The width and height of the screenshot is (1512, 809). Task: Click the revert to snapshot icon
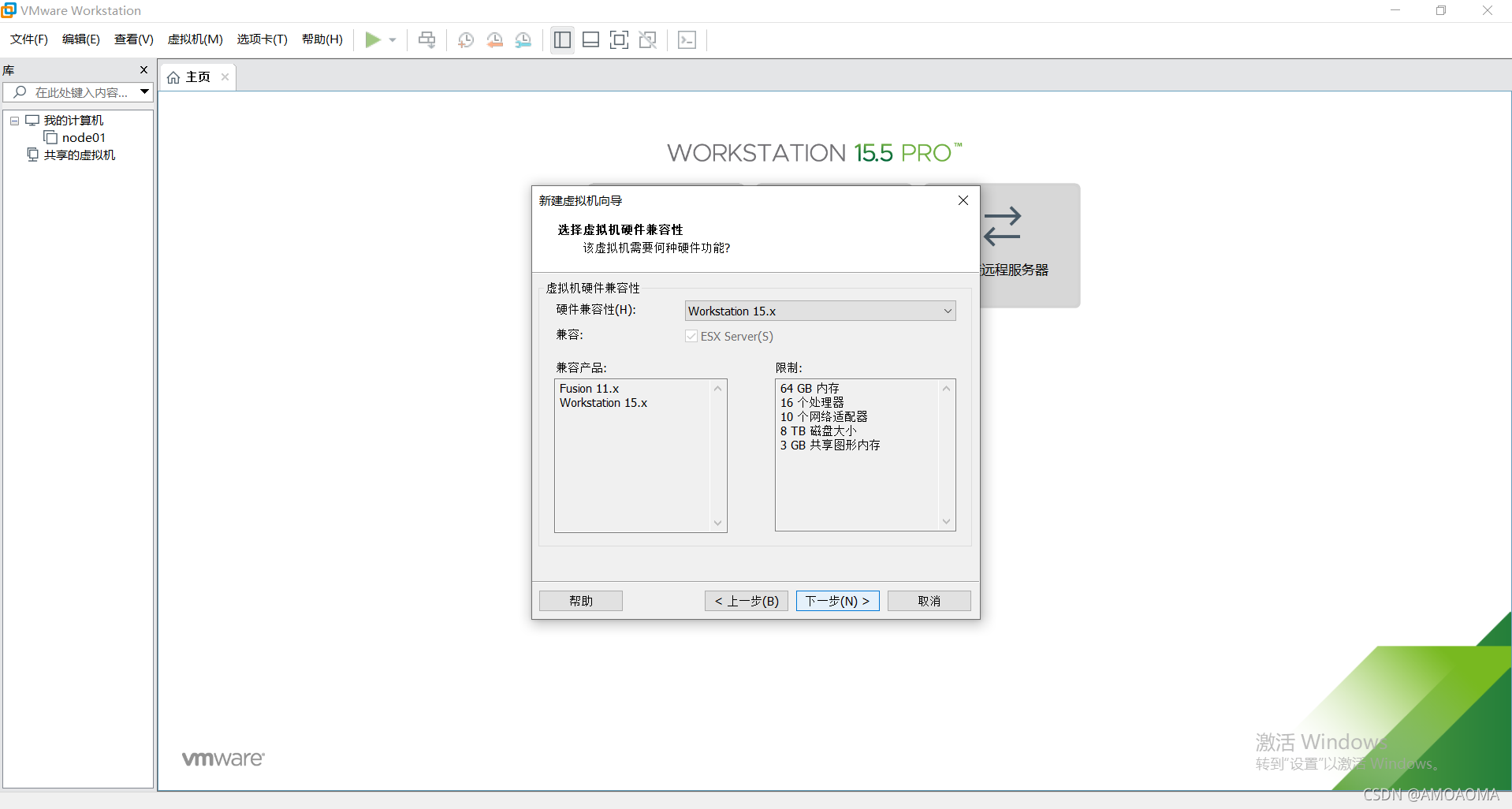494,39
